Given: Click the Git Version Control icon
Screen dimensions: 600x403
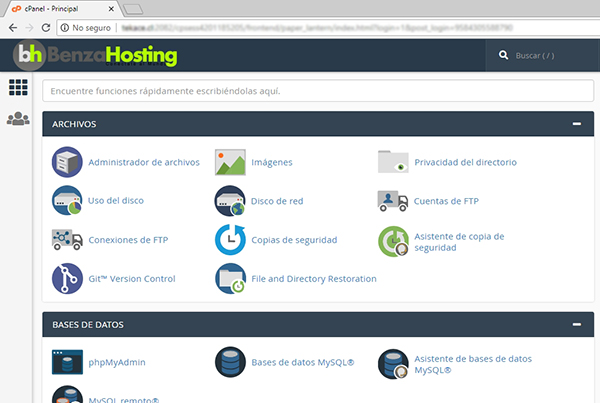Looking at the screenshot, I should coord(67,278).
